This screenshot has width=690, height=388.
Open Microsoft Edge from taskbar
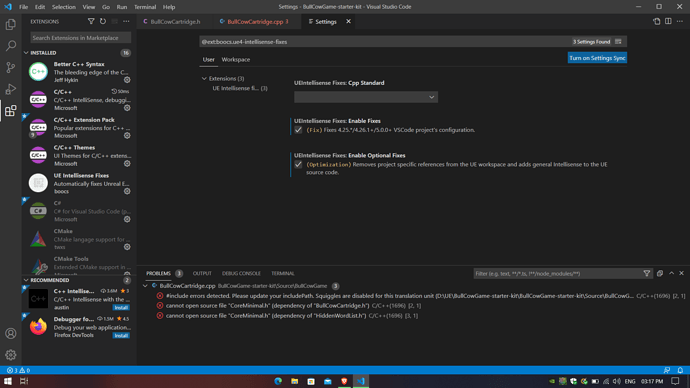pyautogui.click(x=278, y=381)
